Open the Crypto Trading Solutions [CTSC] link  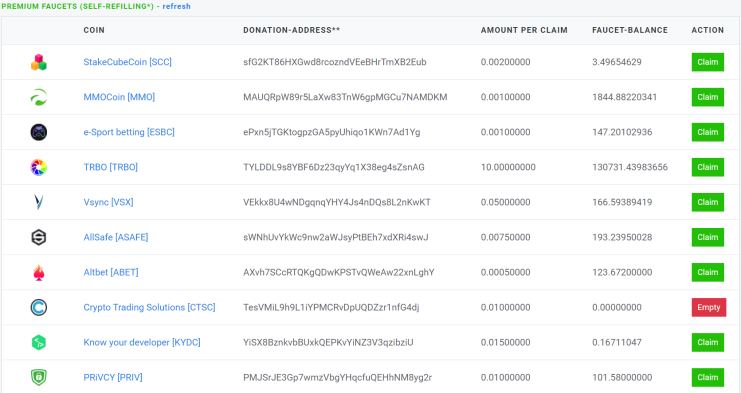click(149, 308)
